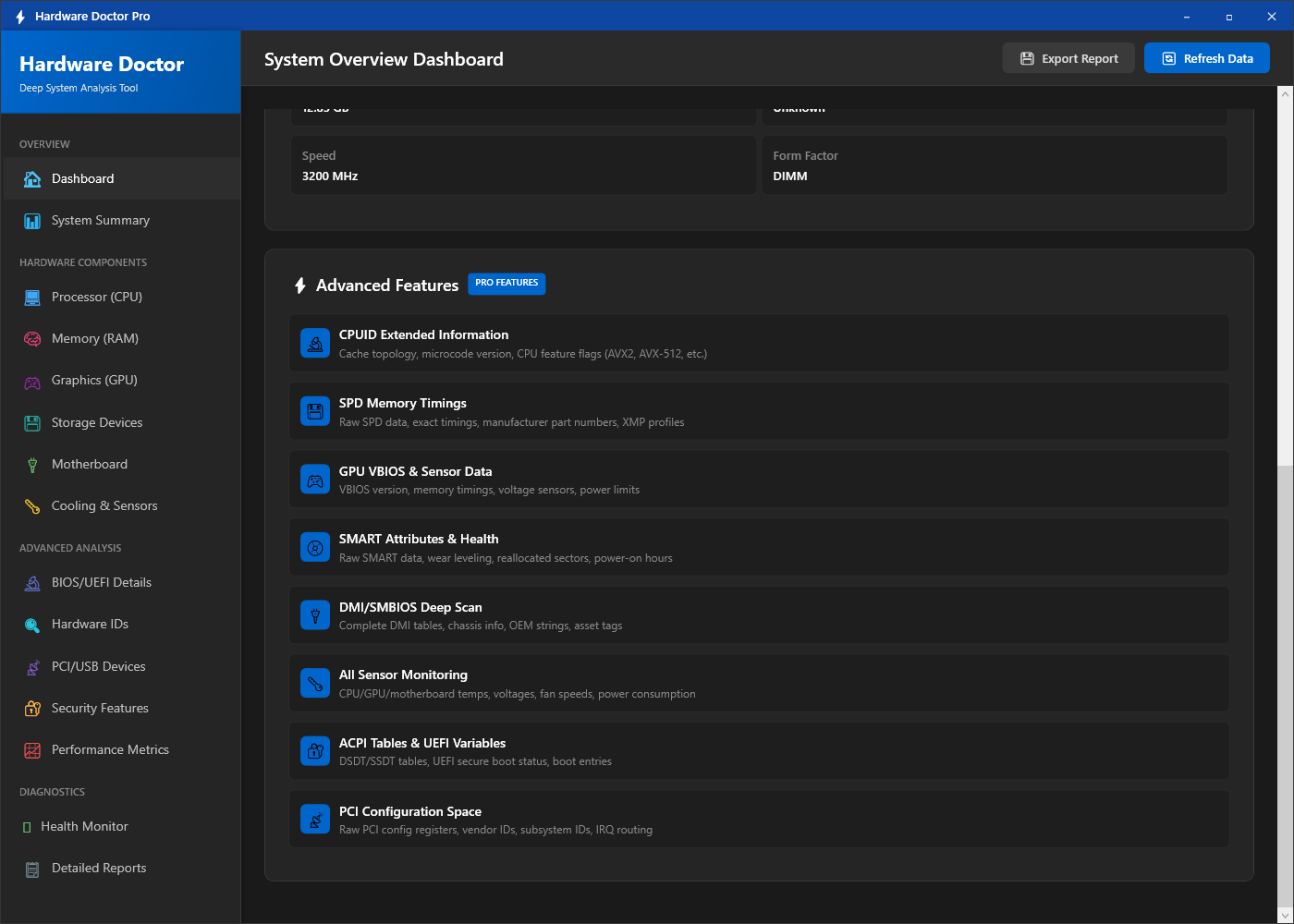Viewport: 1294px width, 924px height.
Task: Click the DMI/SMBIOS Deep Scan flashlight icon
Action: (315, 615)
